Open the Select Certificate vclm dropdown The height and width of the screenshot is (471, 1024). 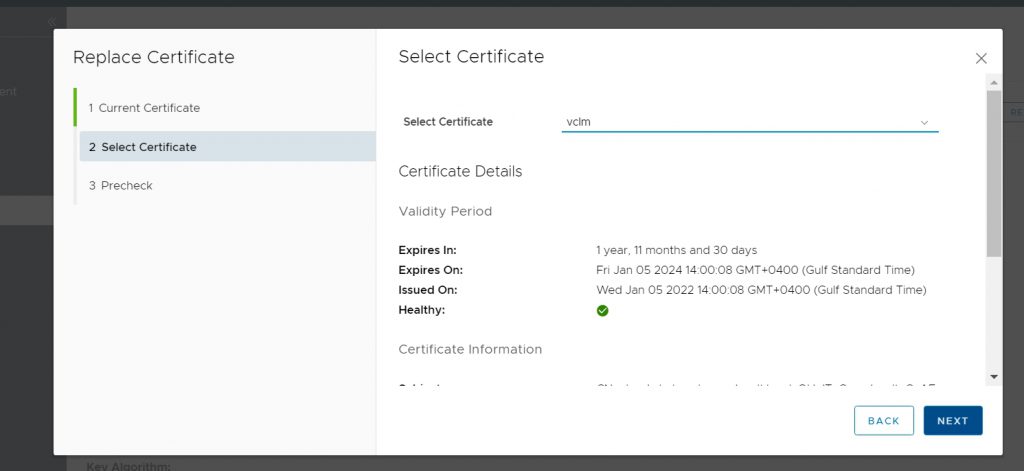click(750, 122)
